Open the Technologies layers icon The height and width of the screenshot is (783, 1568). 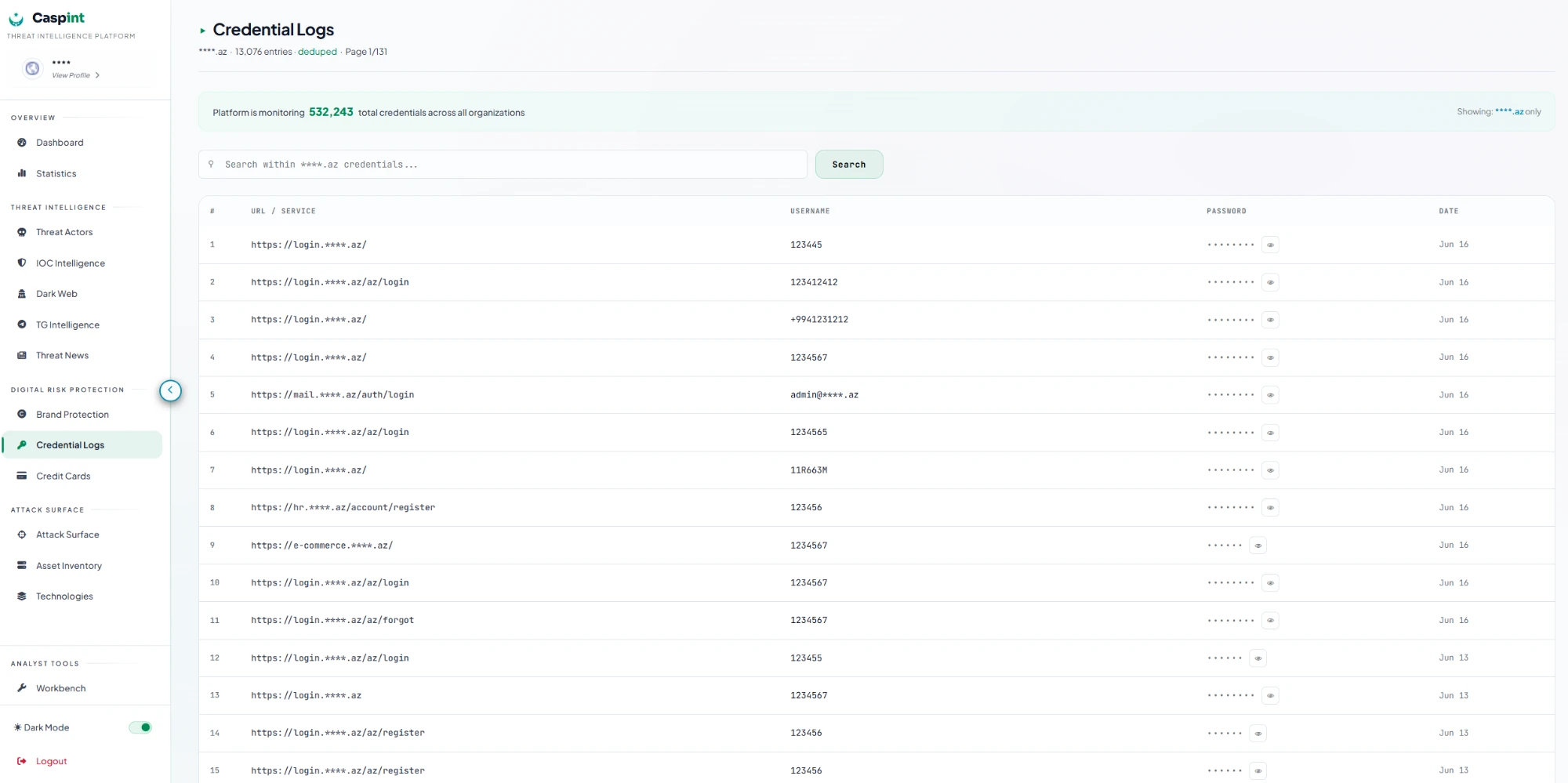coord(22,596)
